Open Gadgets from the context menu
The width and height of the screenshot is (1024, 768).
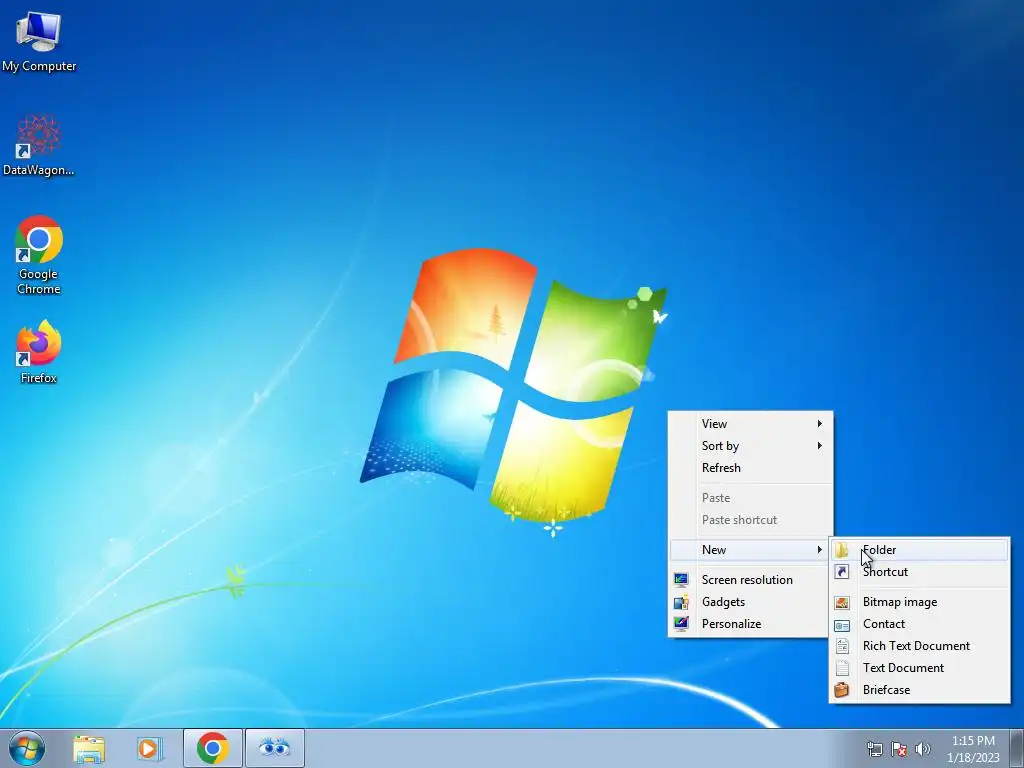pos(751,602)
